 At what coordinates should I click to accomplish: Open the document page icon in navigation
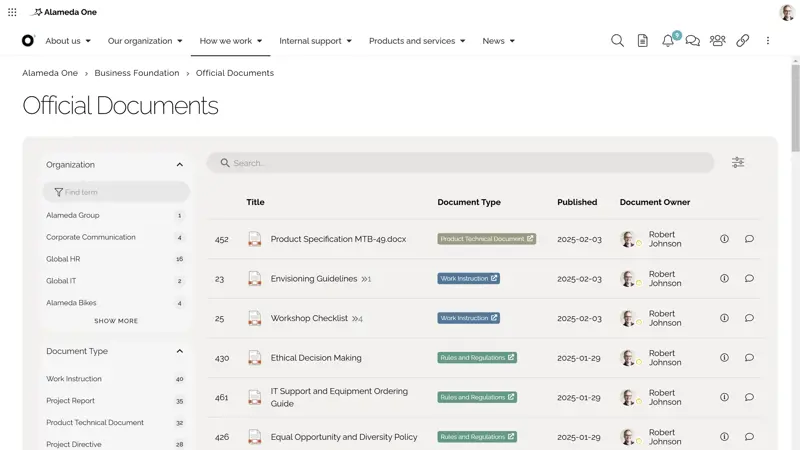[642, 40]
